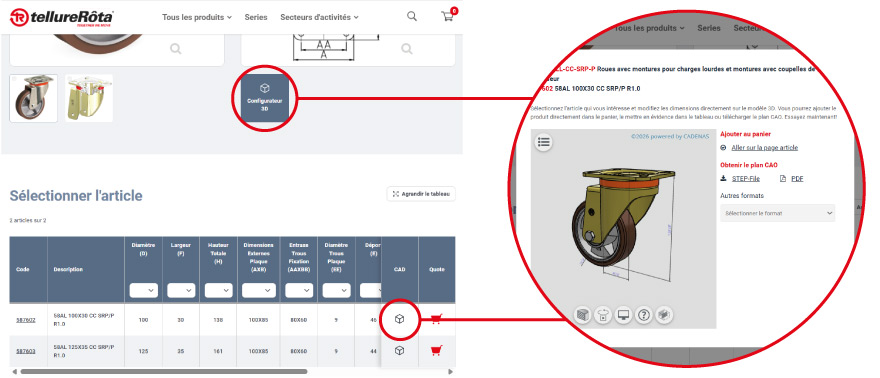Open the PDF link under Obtenir le plan CAO

click(797, 178)
